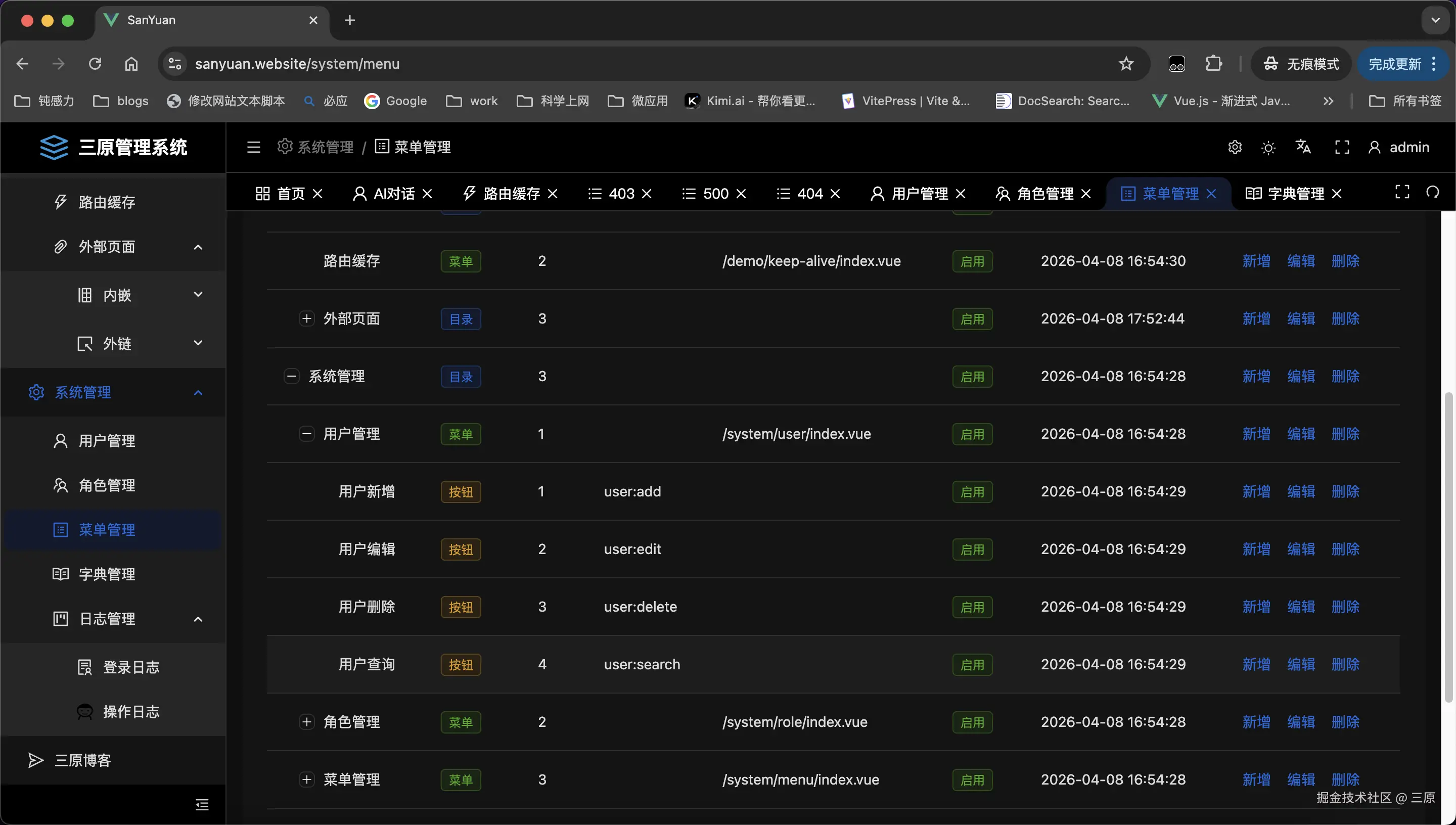
Task: Maximize content via tab bar icon
Action: 1402,193
